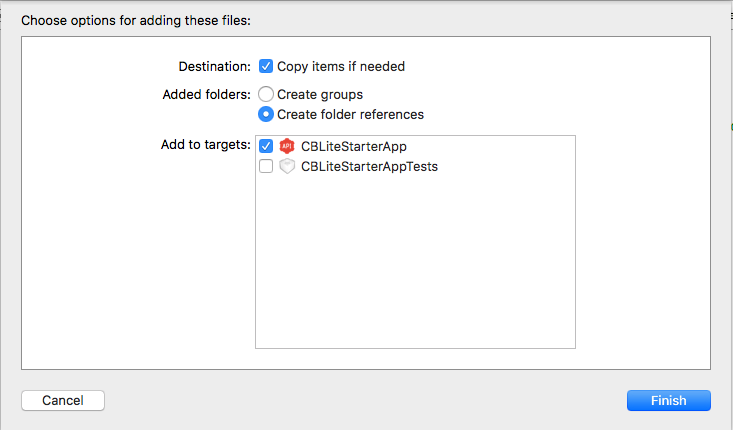Select the Create folder references radio button
The image size is (733, 430).
[x=266, y=115]
